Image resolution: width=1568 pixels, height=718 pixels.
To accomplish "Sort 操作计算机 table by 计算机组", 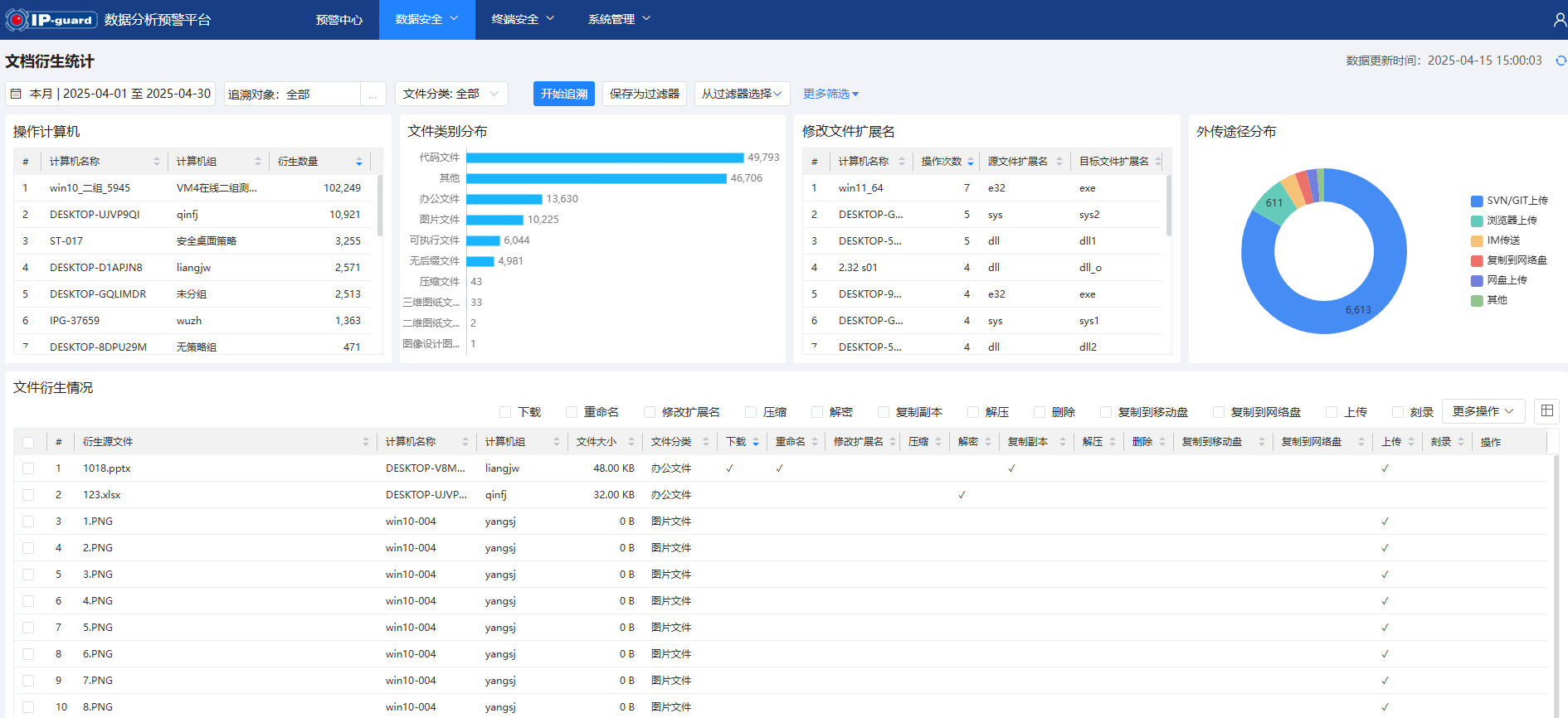I will pyautogui.click(x=258, y=162).
